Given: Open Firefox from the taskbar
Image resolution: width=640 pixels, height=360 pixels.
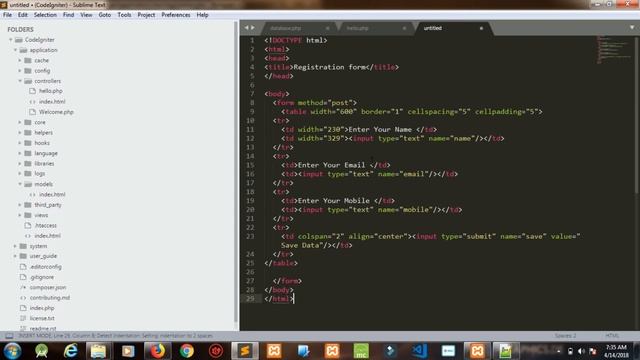Looking at the screenshot, I should (157, 351).
